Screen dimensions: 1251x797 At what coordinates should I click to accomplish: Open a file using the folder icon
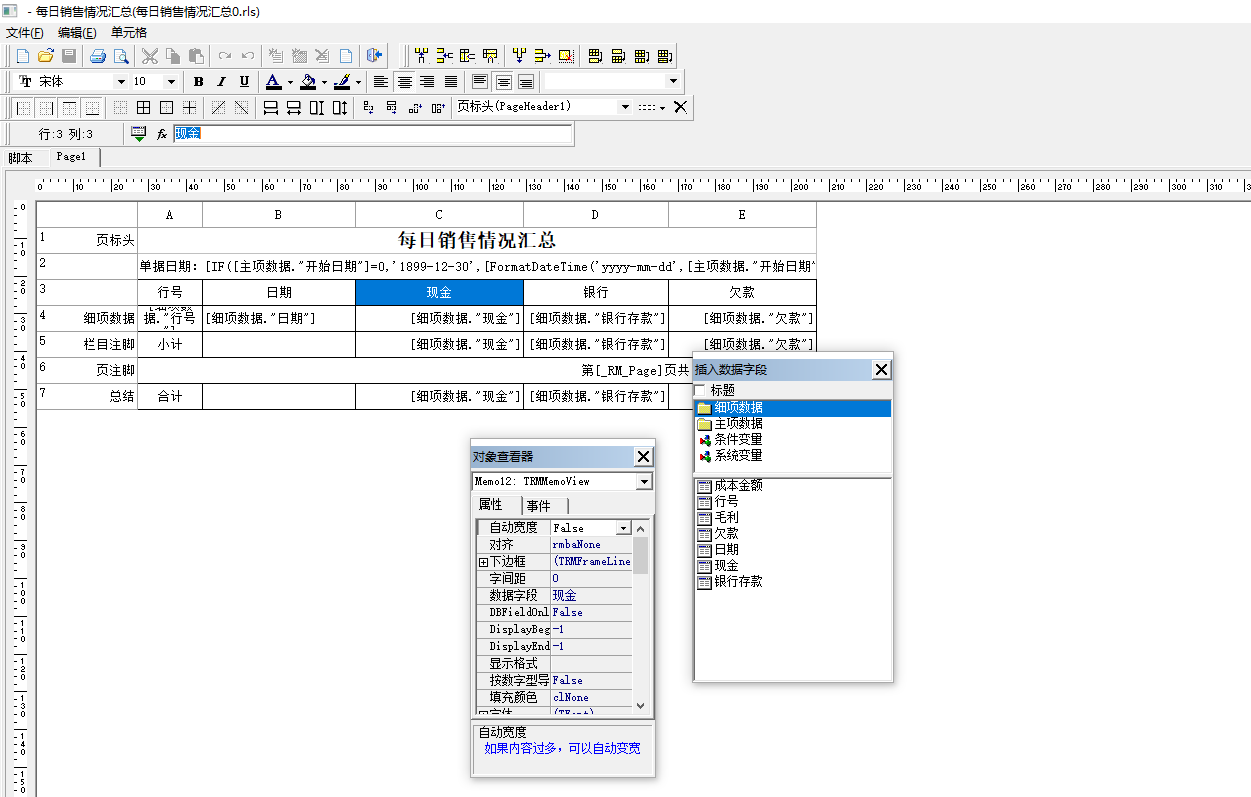pyautogui.click(x=46, y=56)
